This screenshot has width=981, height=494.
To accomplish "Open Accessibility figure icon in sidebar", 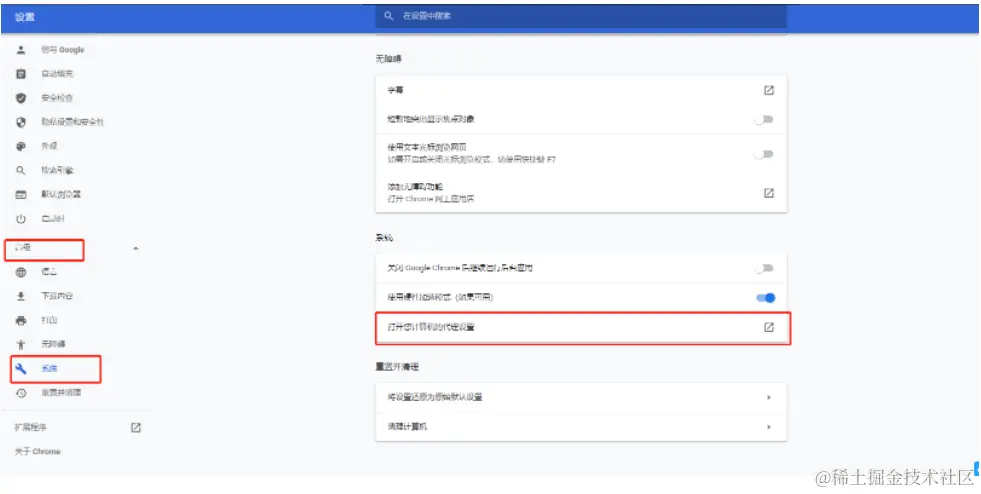I will tap(21, 344).
